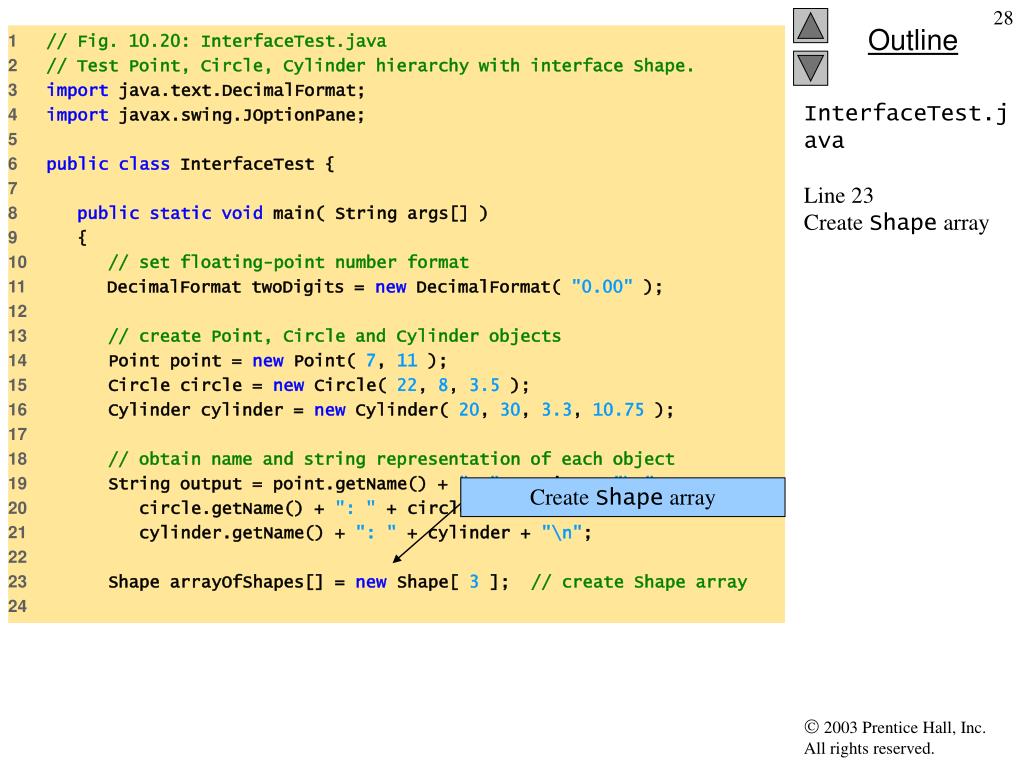Click 'public class InterfaceTest {' line

tap(190, 164)
